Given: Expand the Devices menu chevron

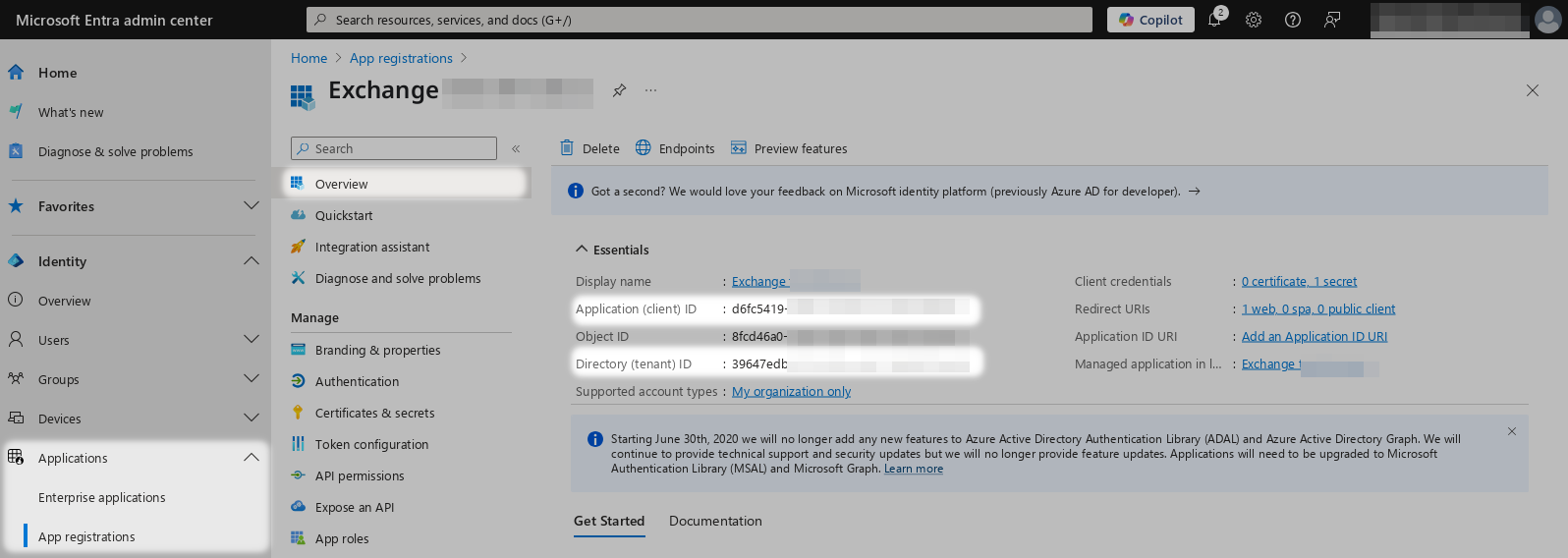Looking at the screenshot, I should (x=252, y=418).
